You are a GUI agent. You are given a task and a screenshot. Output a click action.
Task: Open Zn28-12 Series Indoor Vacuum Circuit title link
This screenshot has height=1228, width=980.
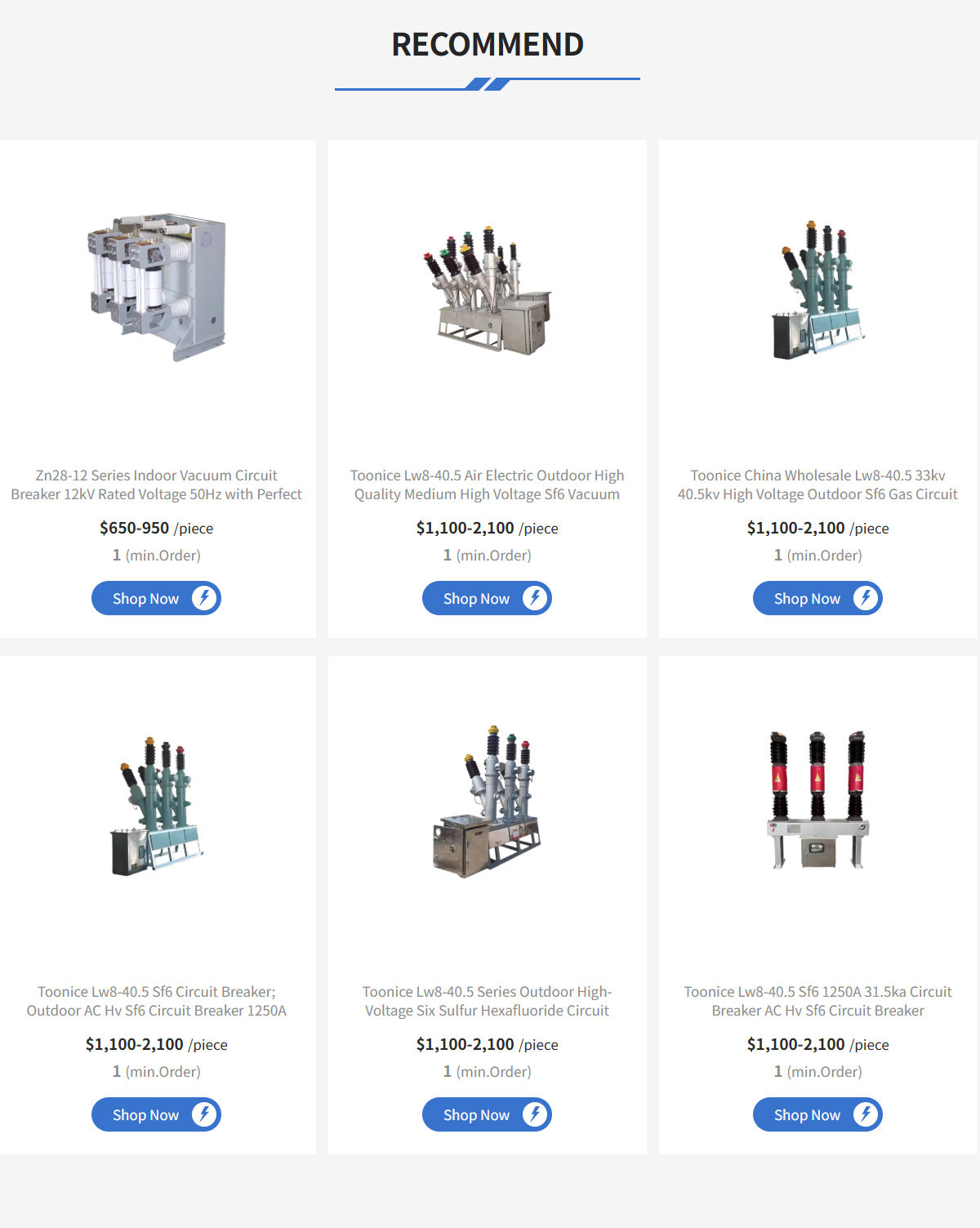coord(157,485)
